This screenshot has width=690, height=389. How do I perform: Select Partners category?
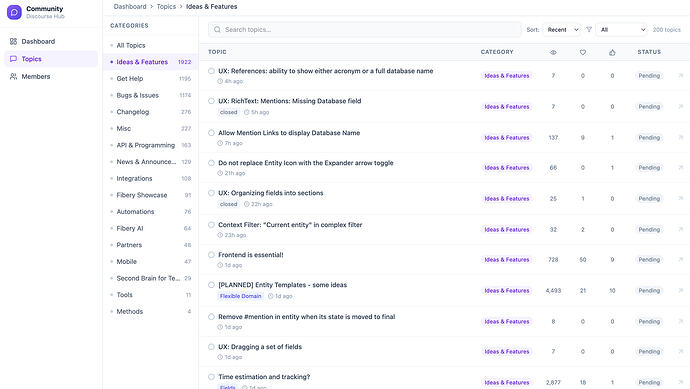[150, 245]
